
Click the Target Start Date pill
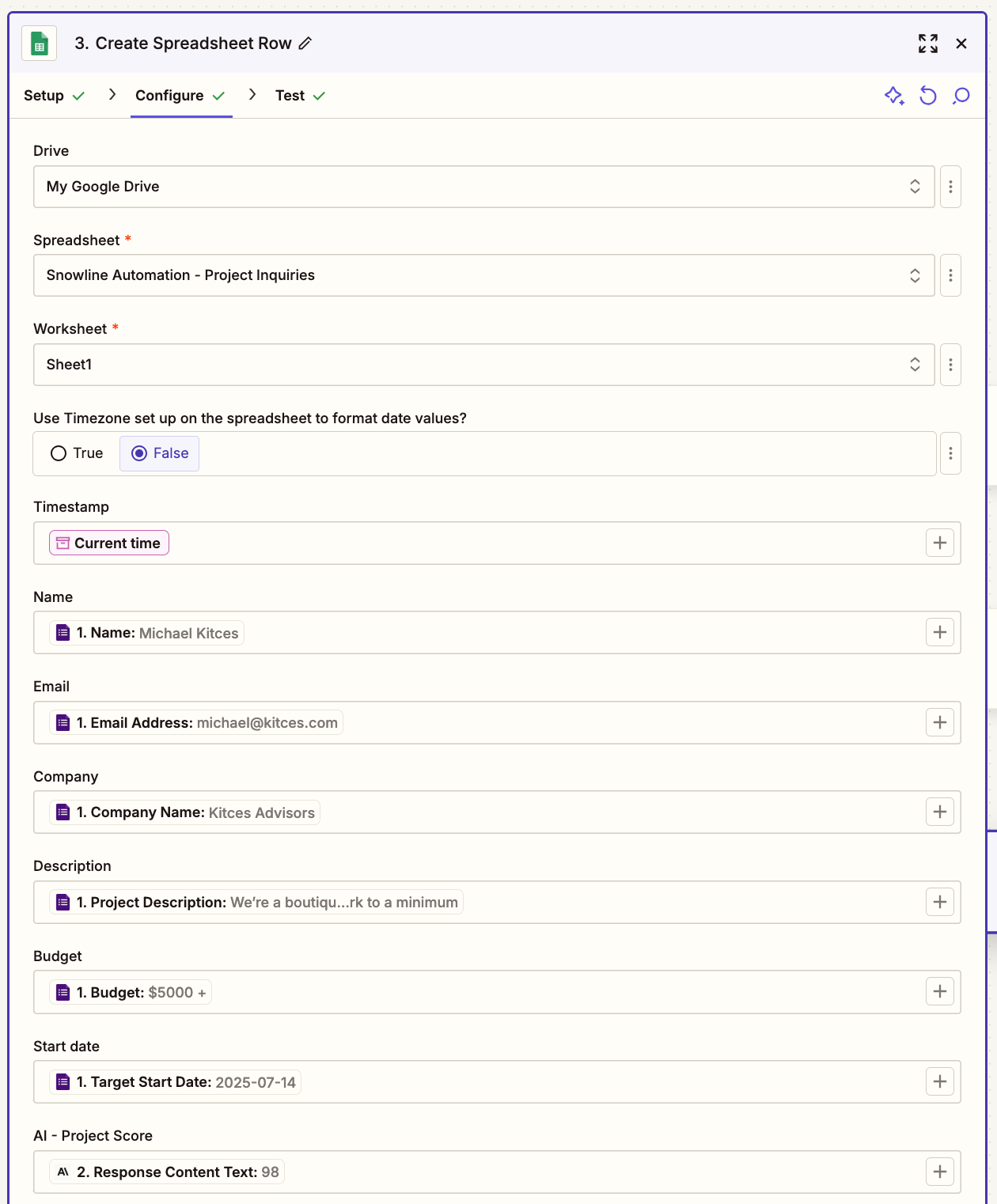click(175, 1082)
